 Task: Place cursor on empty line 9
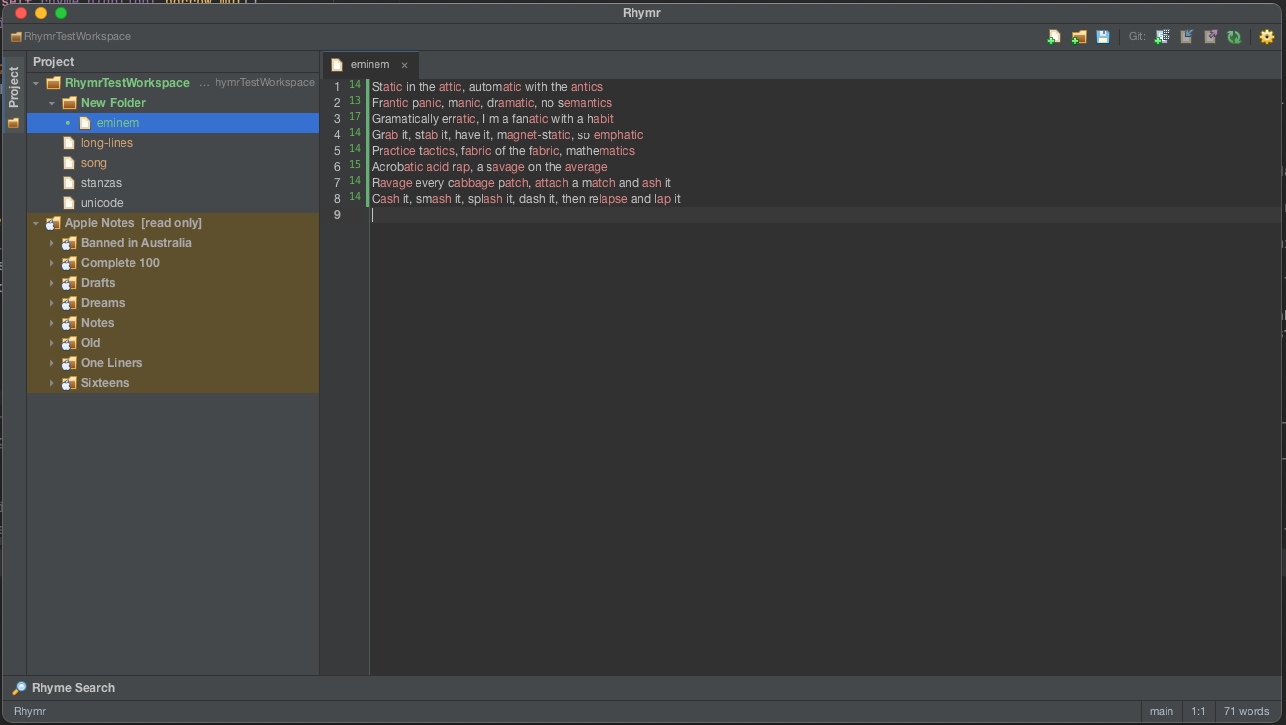(825, 215)
